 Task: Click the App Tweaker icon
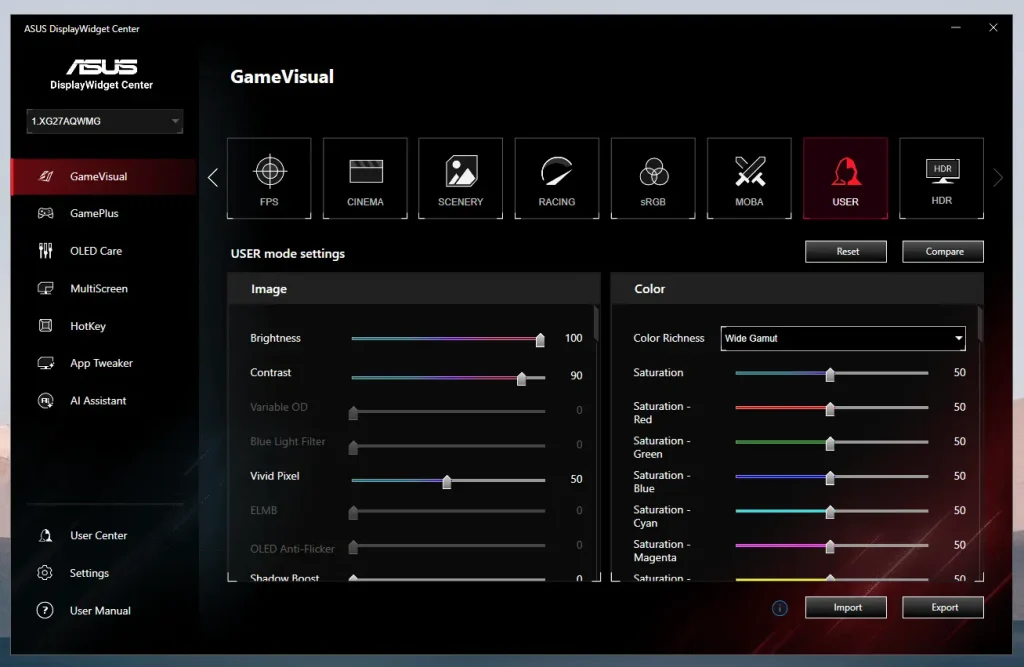coord(46,363)
